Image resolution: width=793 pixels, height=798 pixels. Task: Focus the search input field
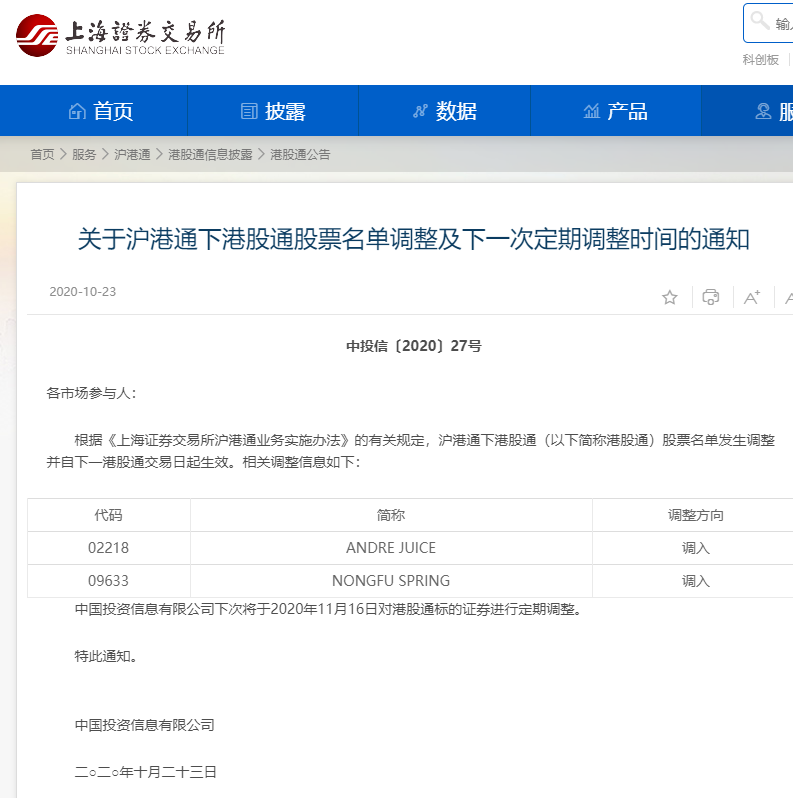(768, 23)
